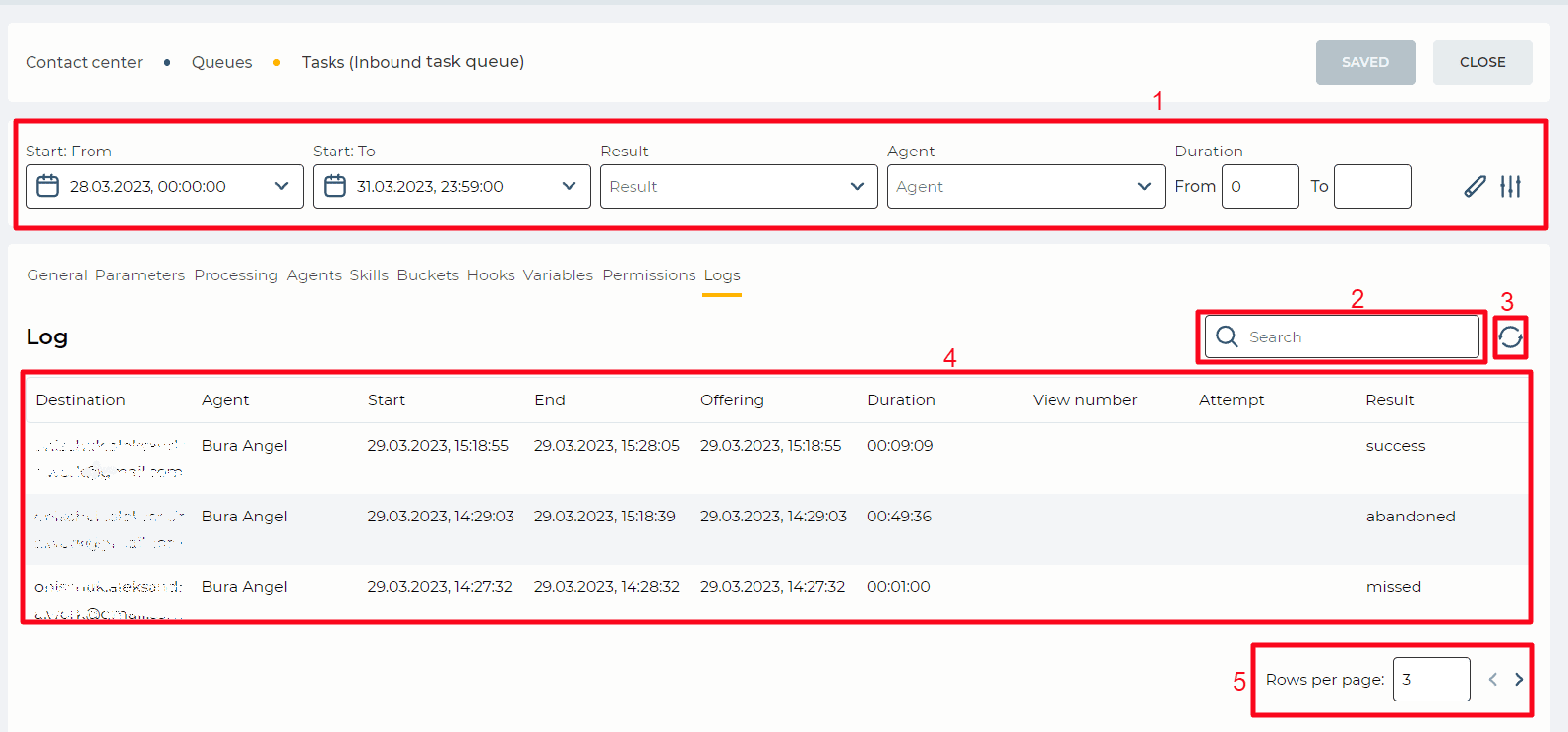
Task: Click the calendar icon in Start: From
Action: 47,186
